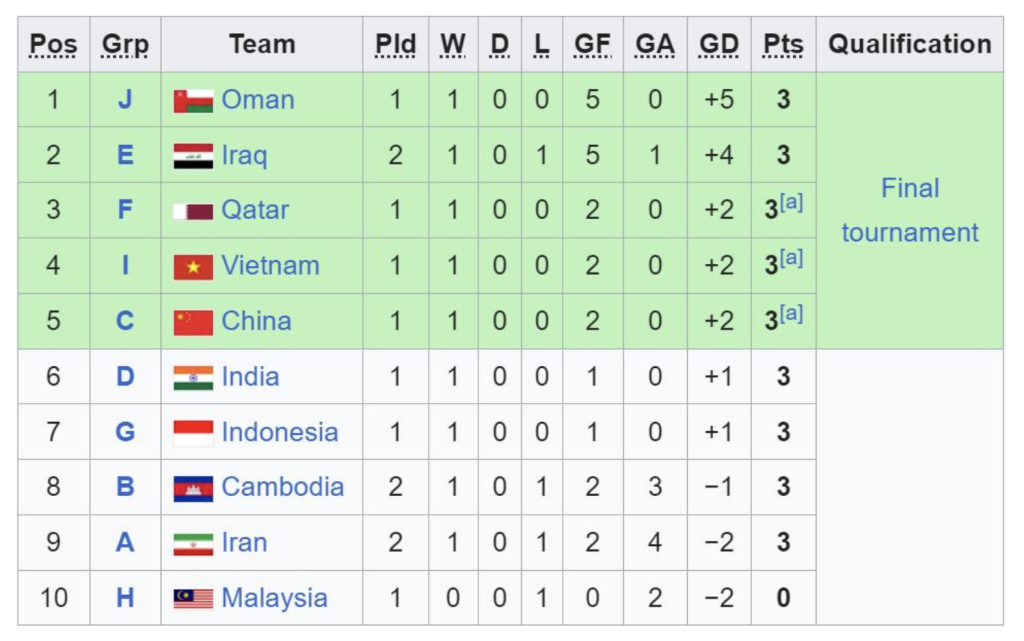Click the Qatar flag icon
Screen dimensions: 1024x641
click(x=193, y=211)
